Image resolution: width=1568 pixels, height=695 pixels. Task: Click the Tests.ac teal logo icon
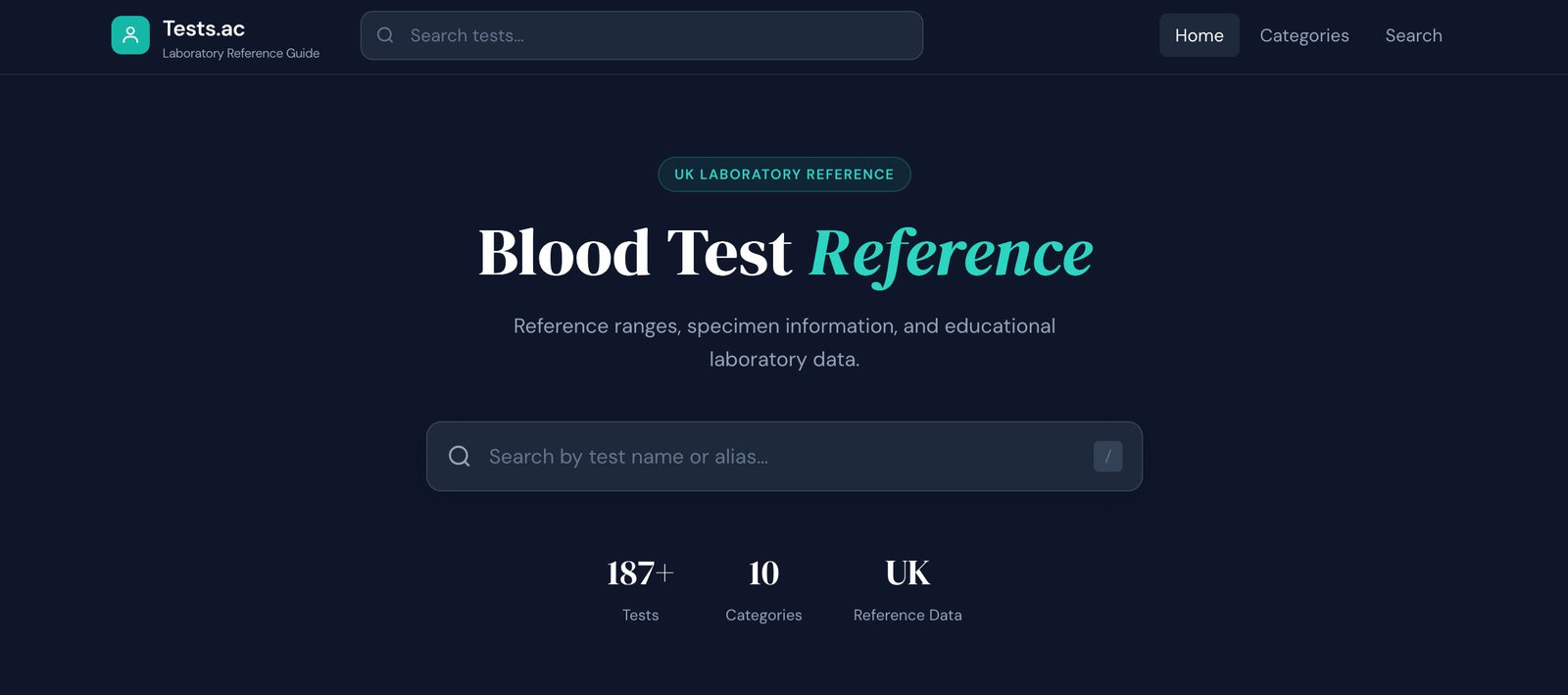[x=130, y=35]
